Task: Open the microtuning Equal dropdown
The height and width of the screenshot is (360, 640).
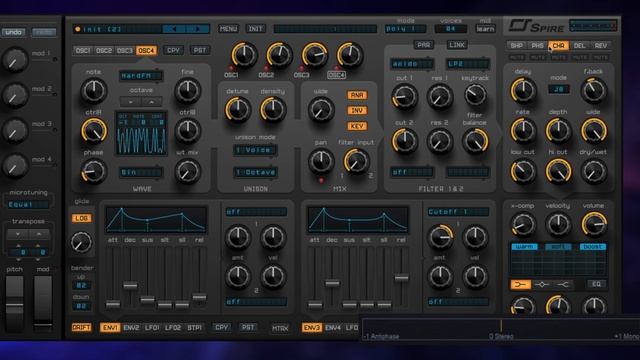Action: [28, 204]
